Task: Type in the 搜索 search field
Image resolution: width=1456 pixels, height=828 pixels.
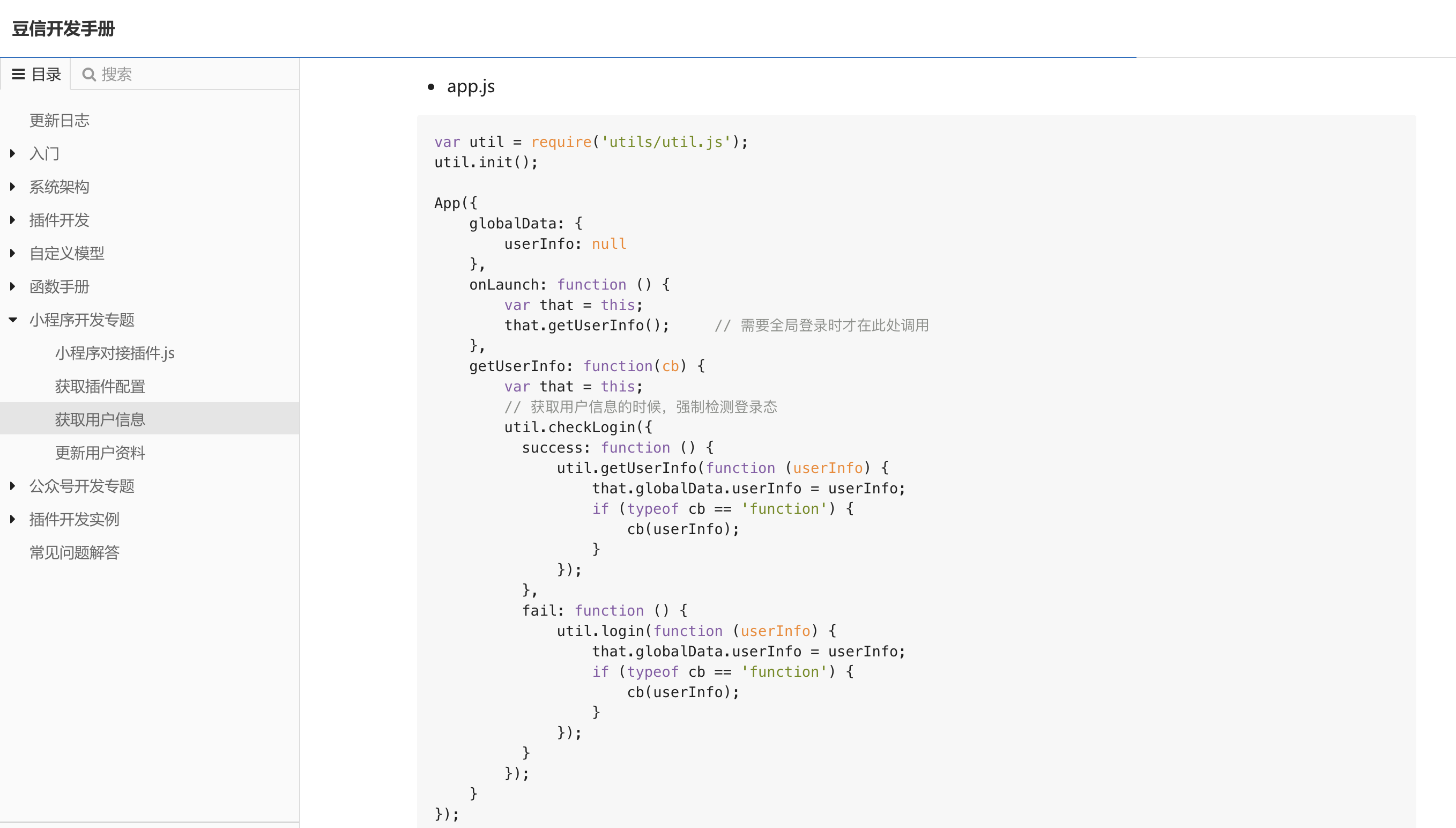Action: 193,75
